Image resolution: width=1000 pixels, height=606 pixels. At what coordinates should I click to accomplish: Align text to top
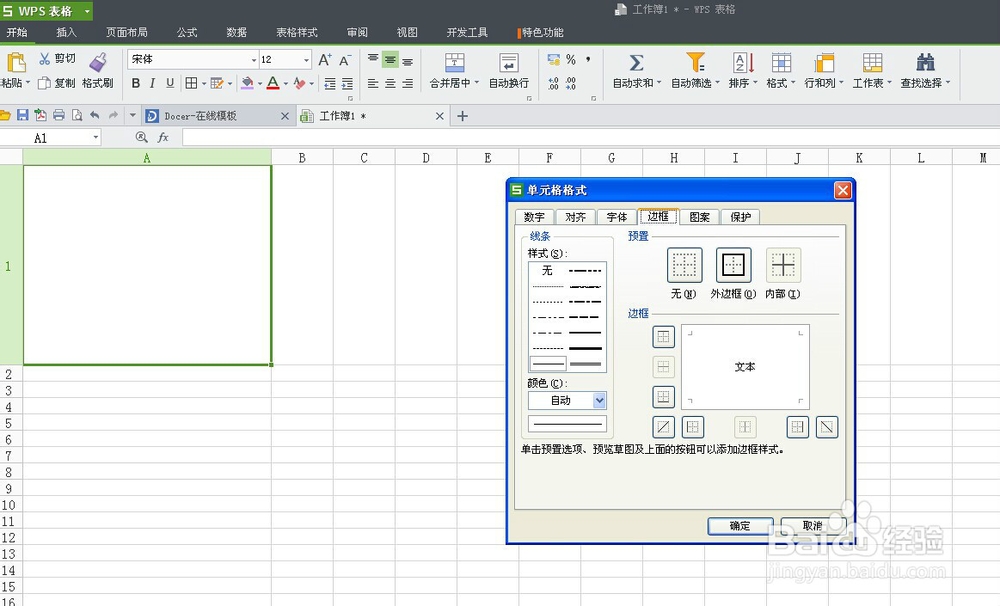(x=373, y=60)
